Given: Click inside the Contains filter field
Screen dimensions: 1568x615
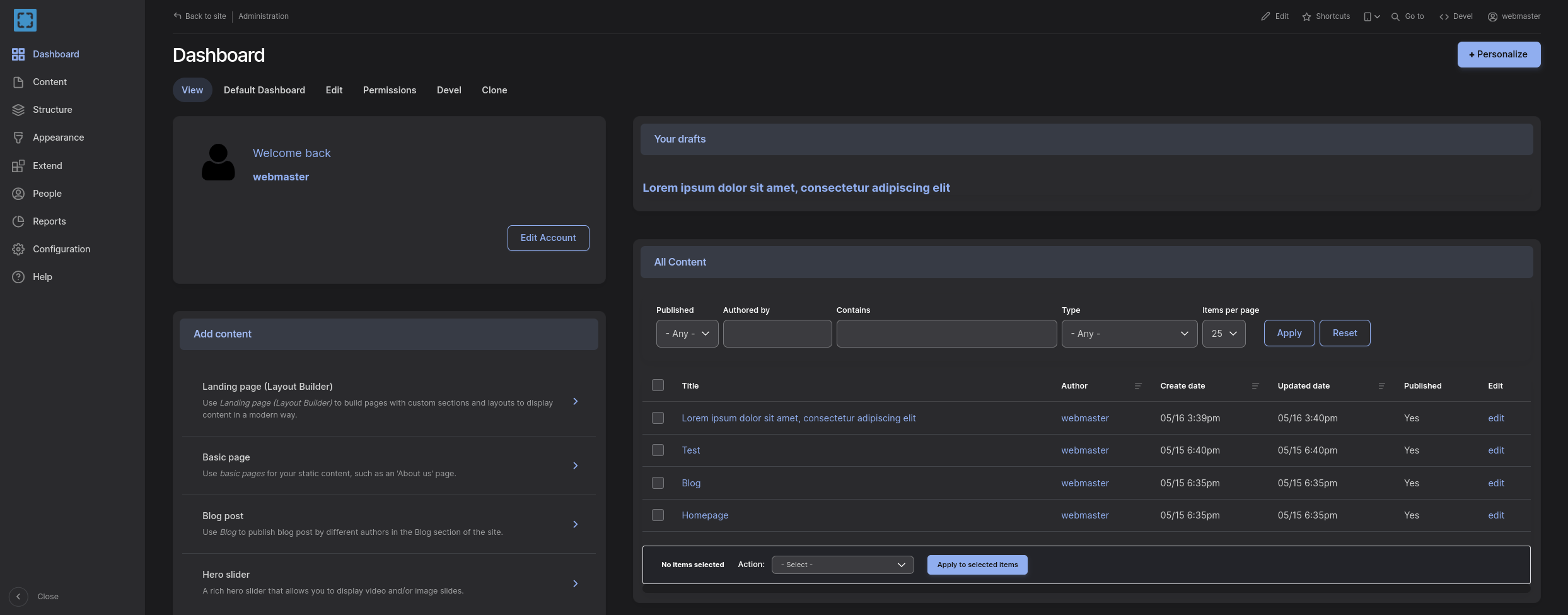Looking at the screenshot, I should (x=946, y=333).
